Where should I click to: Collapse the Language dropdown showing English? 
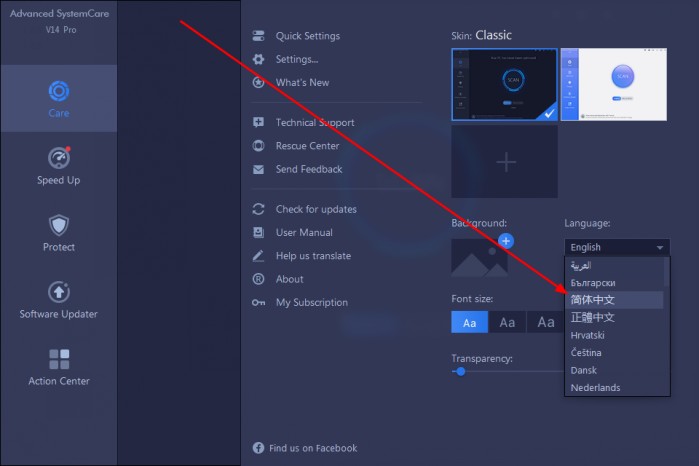click(x=617, y=247)
